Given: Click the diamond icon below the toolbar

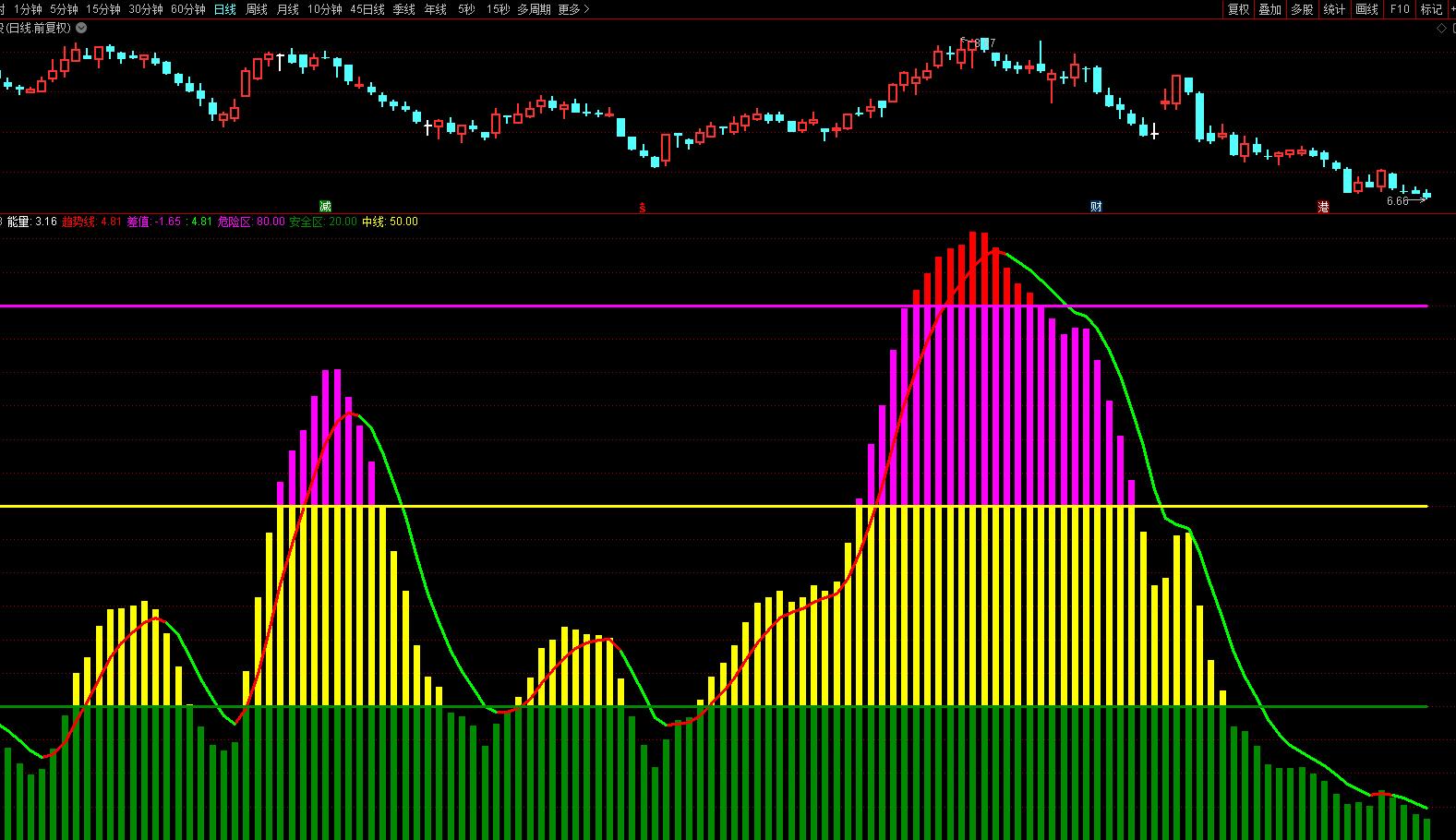Looking at the screenshot, I should (x=1441, y=29).
